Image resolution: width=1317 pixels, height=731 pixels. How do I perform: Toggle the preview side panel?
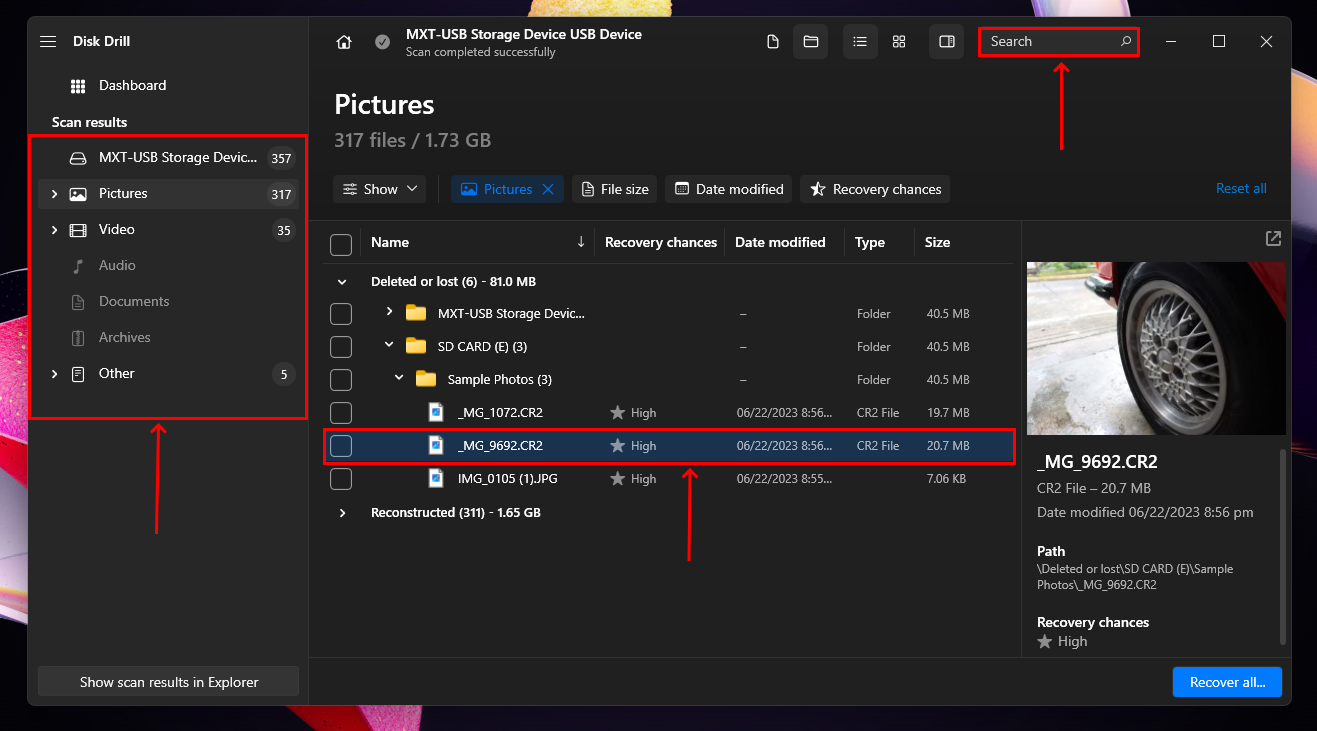coord(947,42)
